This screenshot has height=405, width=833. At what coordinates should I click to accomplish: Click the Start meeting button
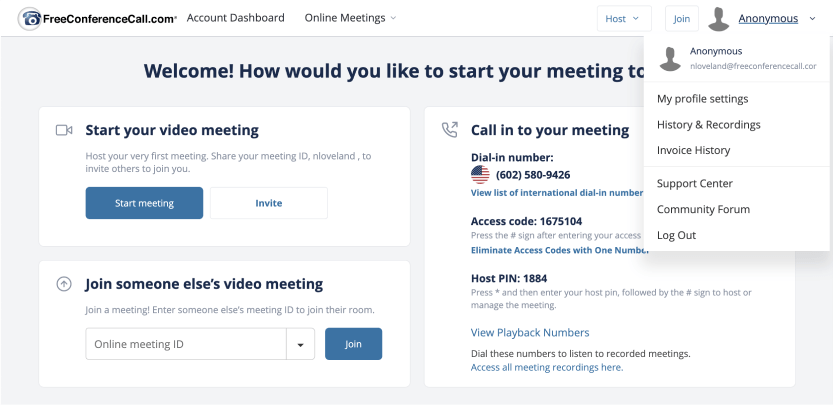[144, 203]
